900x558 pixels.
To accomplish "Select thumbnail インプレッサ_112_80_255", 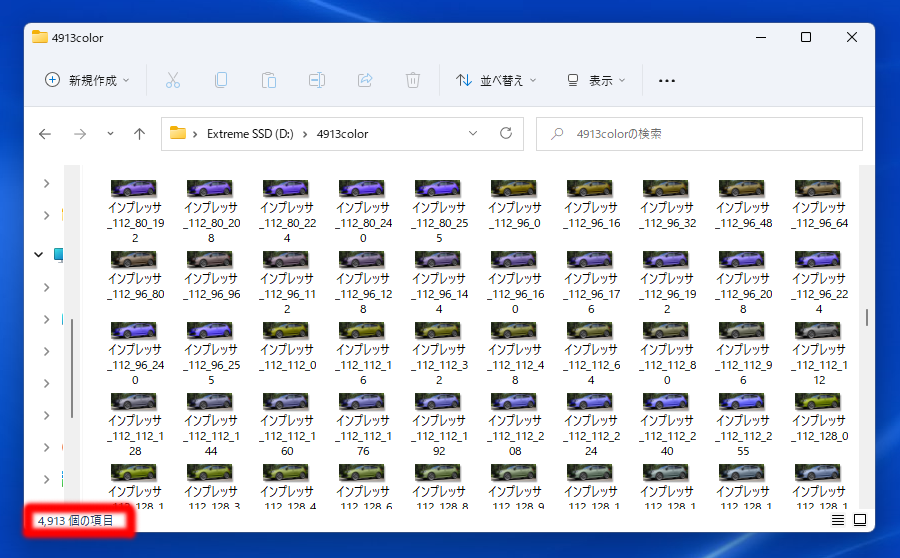I will click(x=438, y=188).
